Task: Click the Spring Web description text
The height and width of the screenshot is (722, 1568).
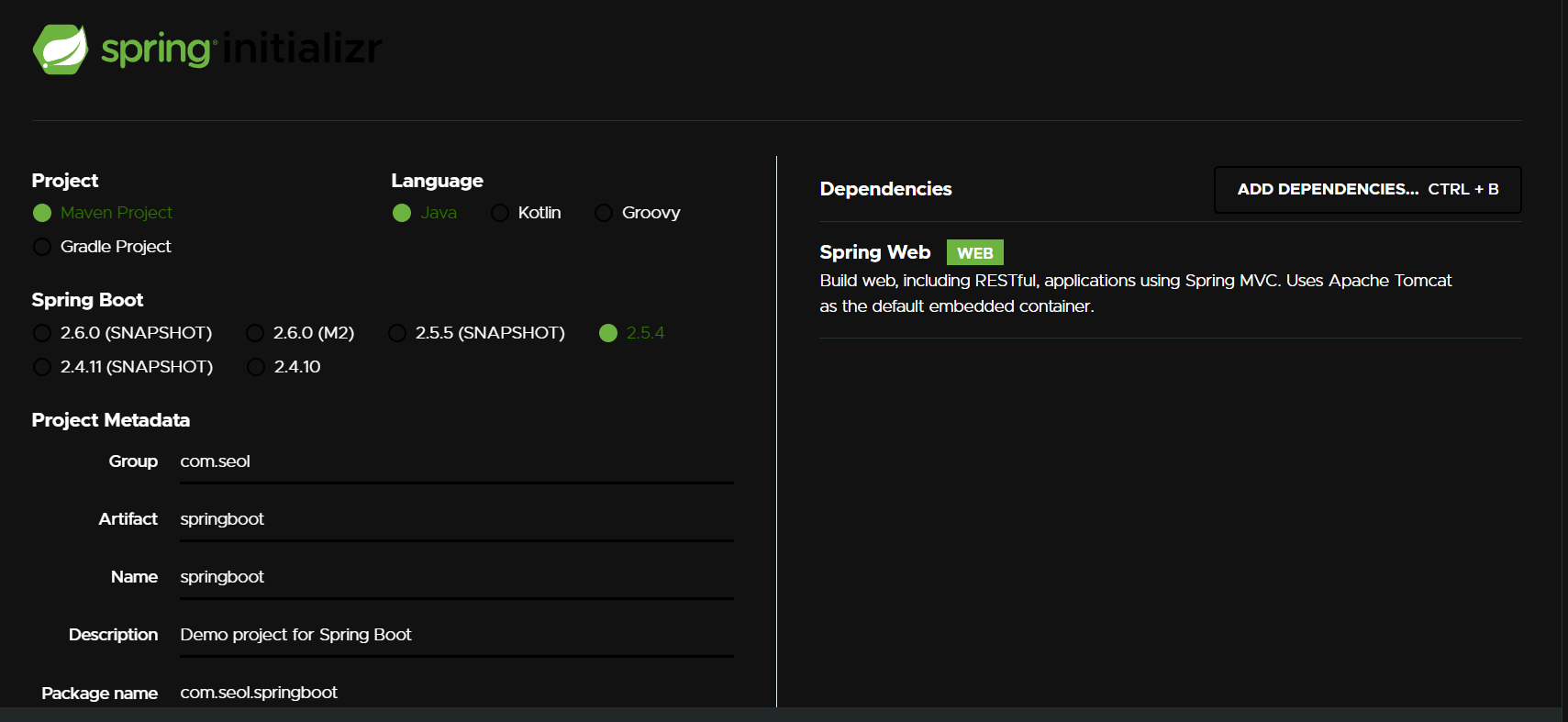Action: [1136, 294]
